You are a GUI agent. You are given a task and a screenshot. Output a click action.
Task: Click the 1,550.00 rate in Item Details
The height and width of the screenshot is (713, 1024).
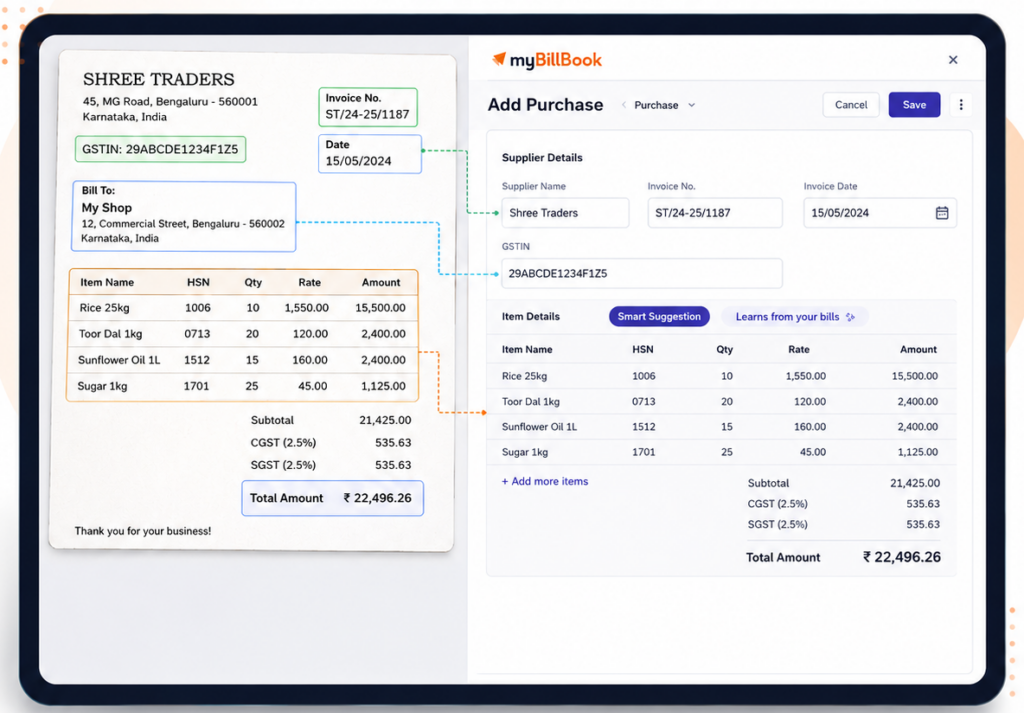click(x=805, y=376)
